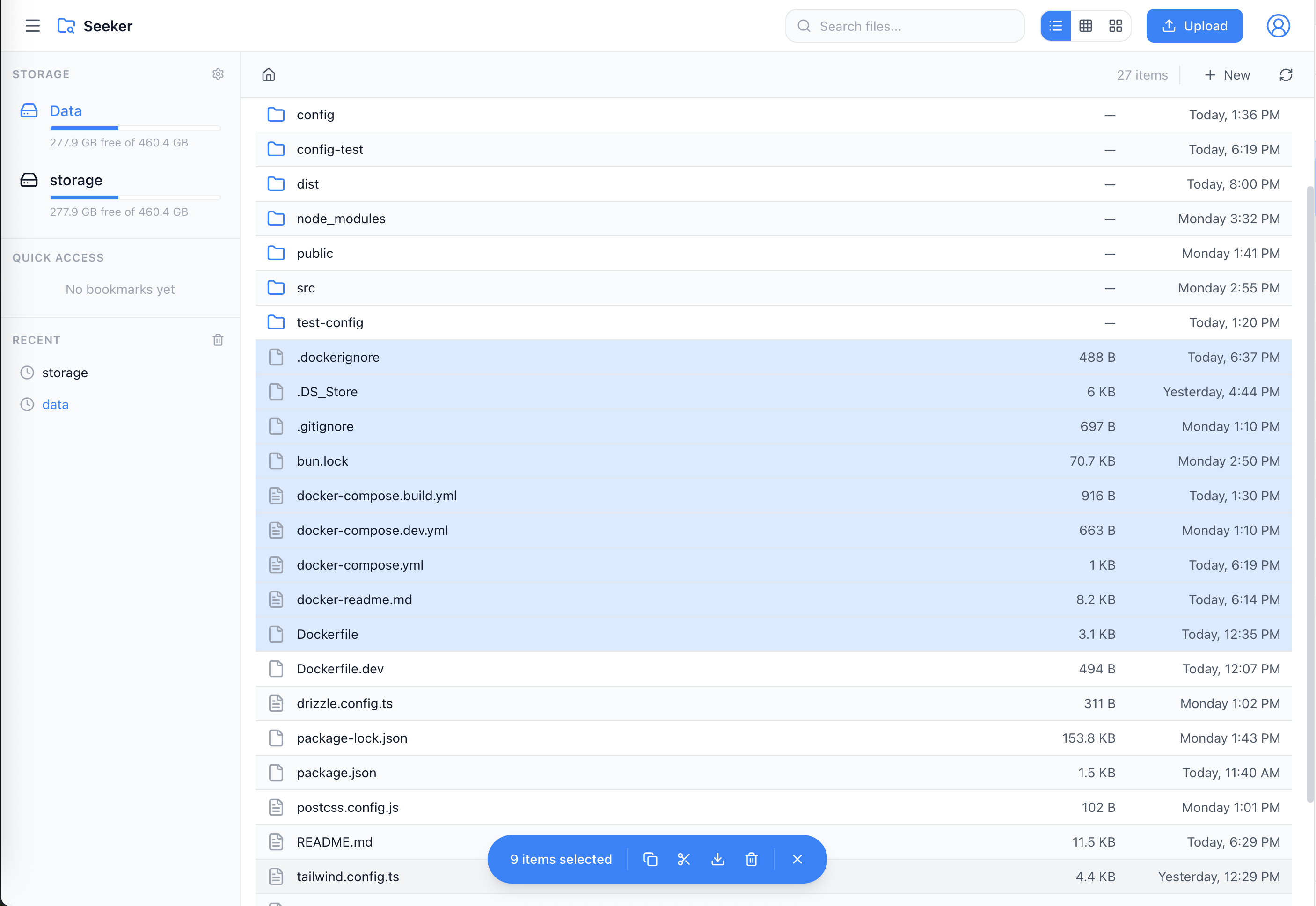This screenshot has height=906, width=1316.
Task: Copy the selected items
Action: 650,859
